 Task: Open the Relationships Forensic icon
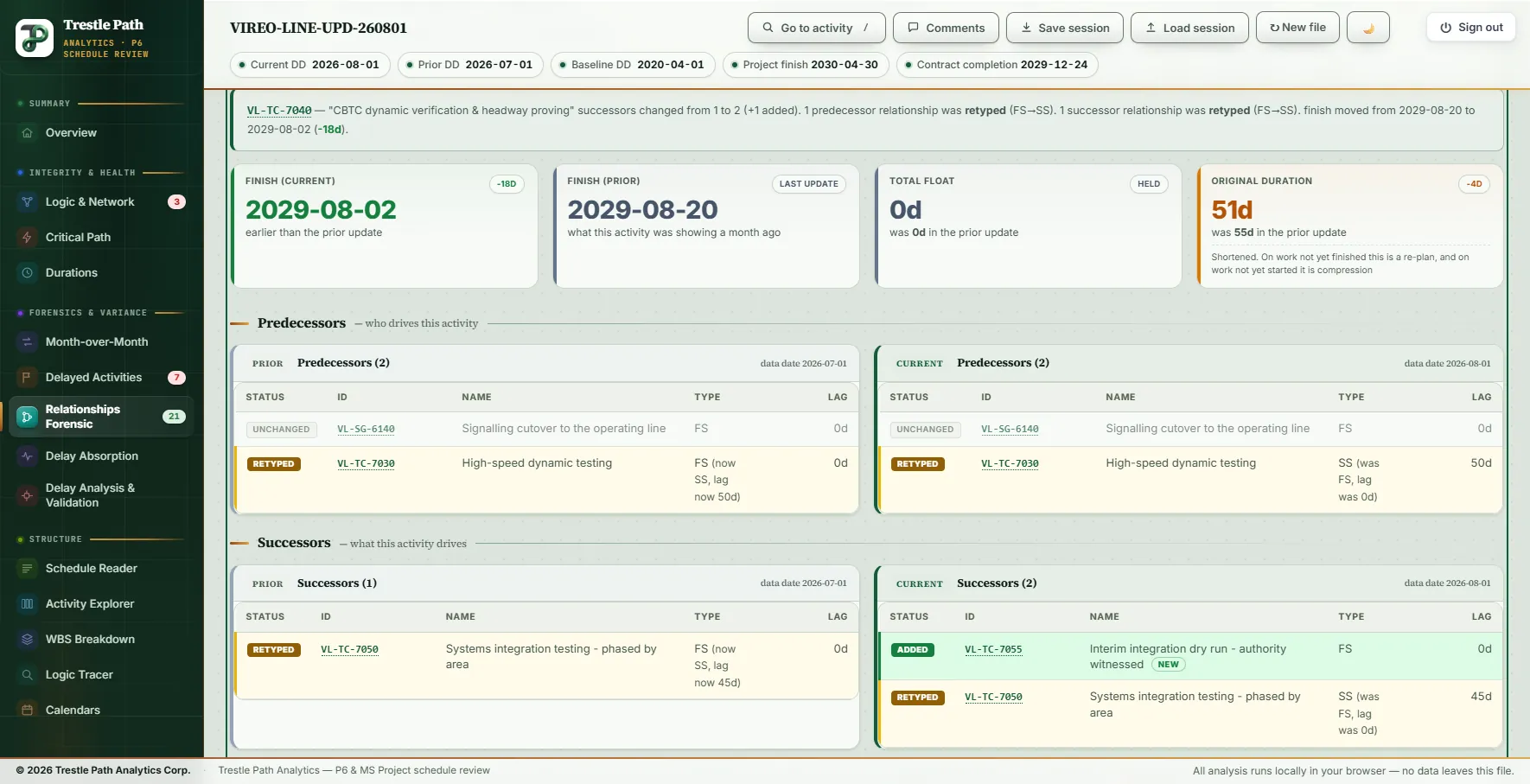(27, 417)
